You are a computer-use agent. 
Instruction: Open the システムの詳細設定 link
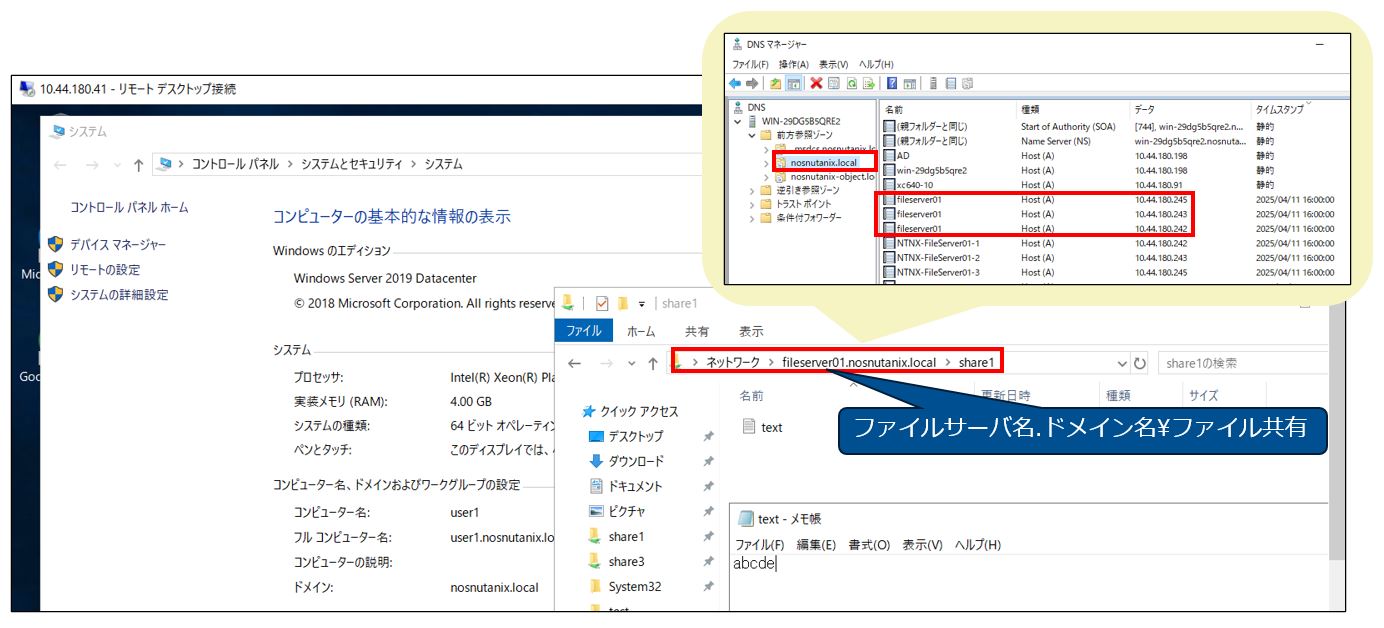tap(119, 294)
